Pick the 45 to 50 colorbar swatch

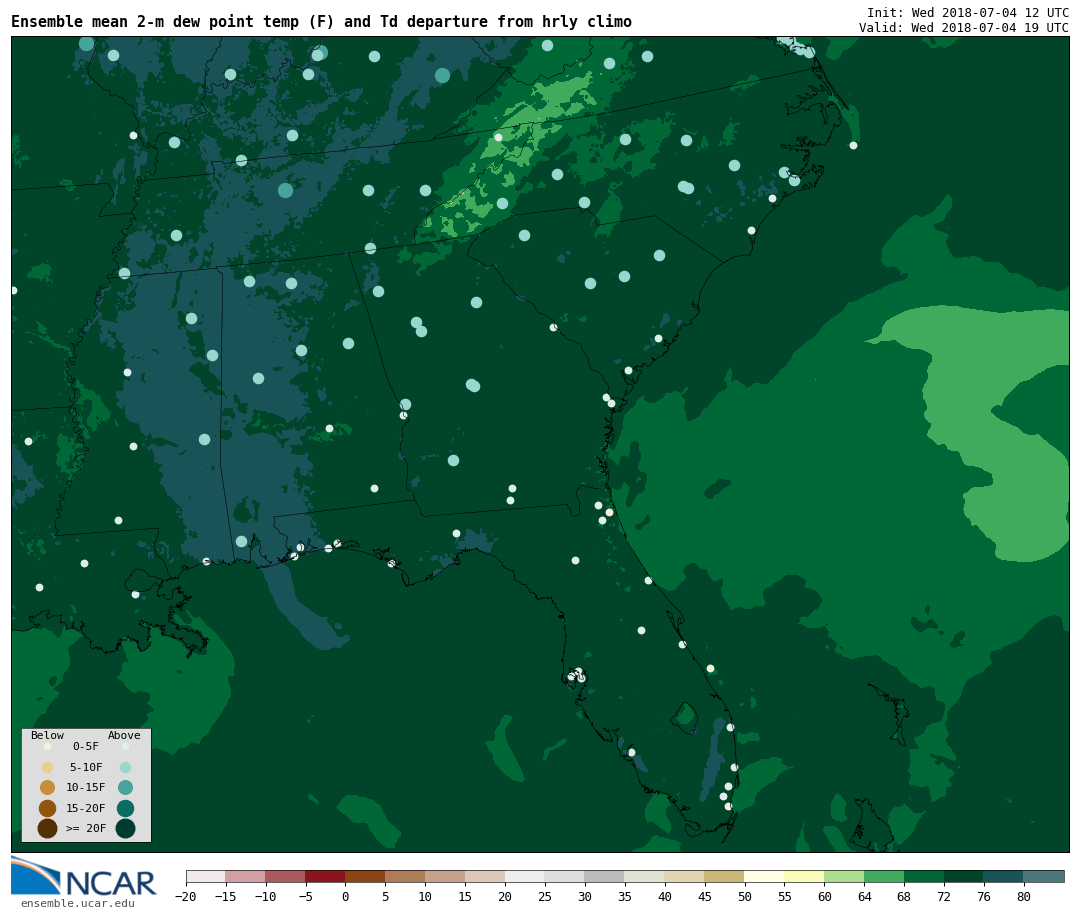(x=725, y=876)
